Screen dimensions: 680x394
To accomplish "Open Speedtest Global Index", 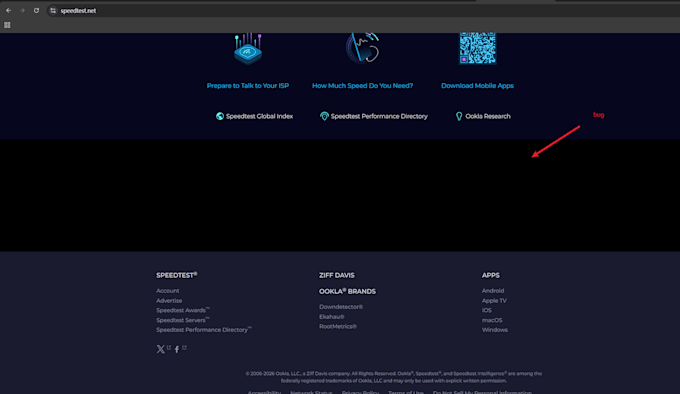I will [x=259, y=116].
